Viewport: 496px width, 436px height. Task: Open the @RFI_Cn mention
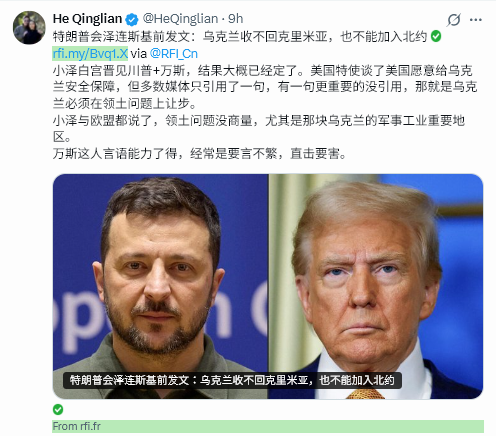(x=174, y=54)
